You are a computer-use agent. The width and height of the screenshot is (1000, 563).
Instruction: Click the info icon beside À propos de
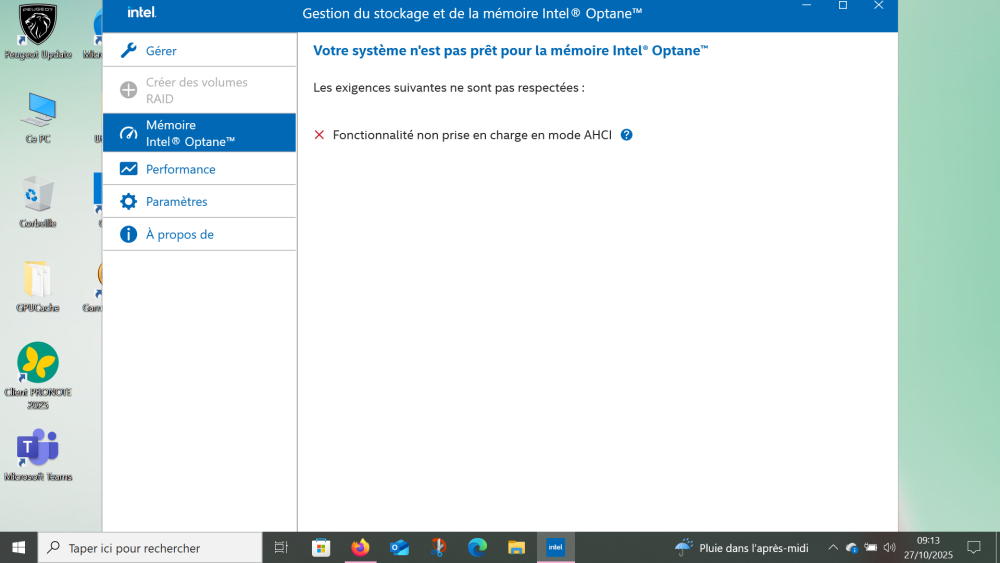coord(128,234)
